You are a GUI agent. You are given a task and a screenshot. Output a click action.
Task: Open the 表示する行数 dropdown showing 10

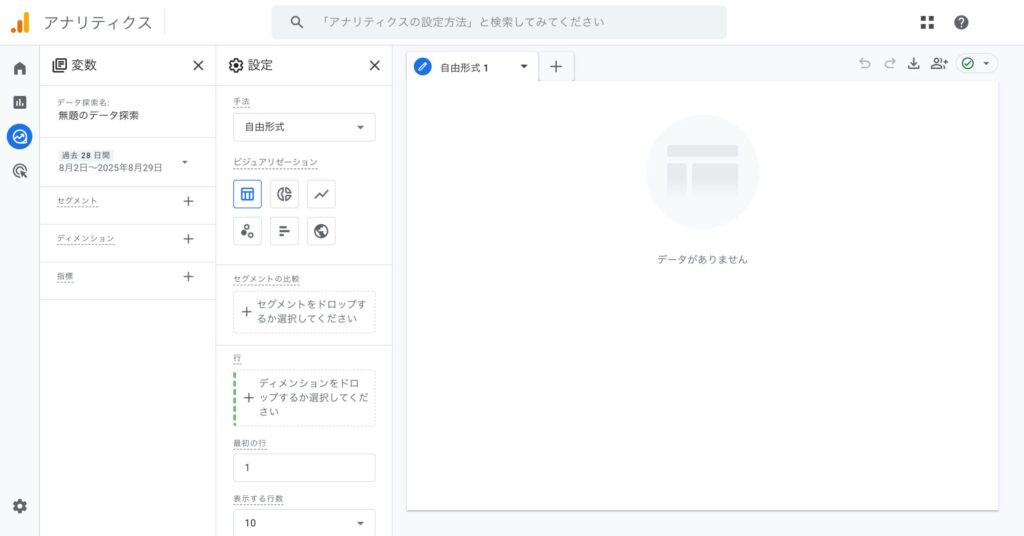point(304,523)
